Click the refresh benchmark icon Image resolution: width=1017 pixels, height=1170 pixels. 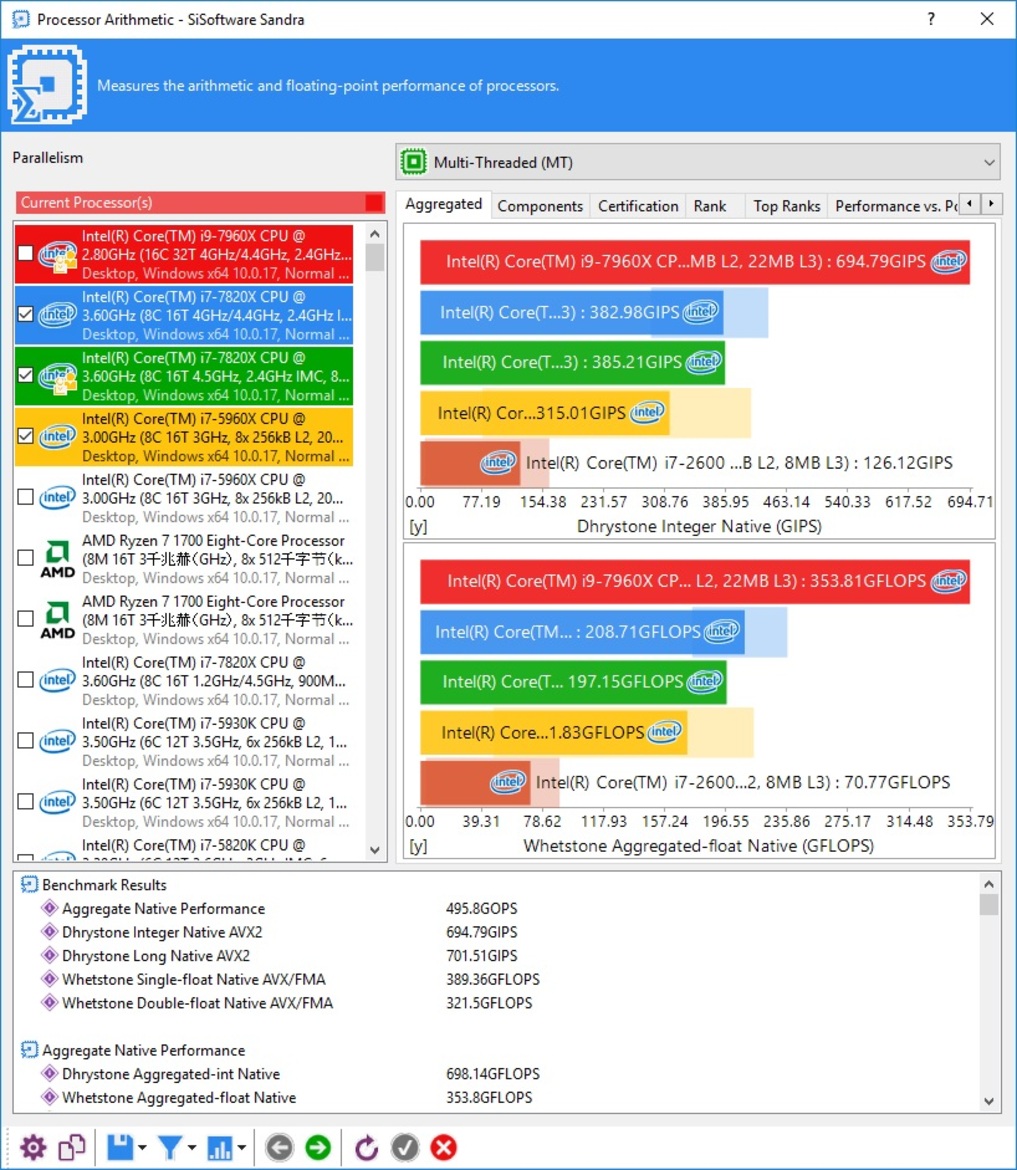[x=366, y=1147]
